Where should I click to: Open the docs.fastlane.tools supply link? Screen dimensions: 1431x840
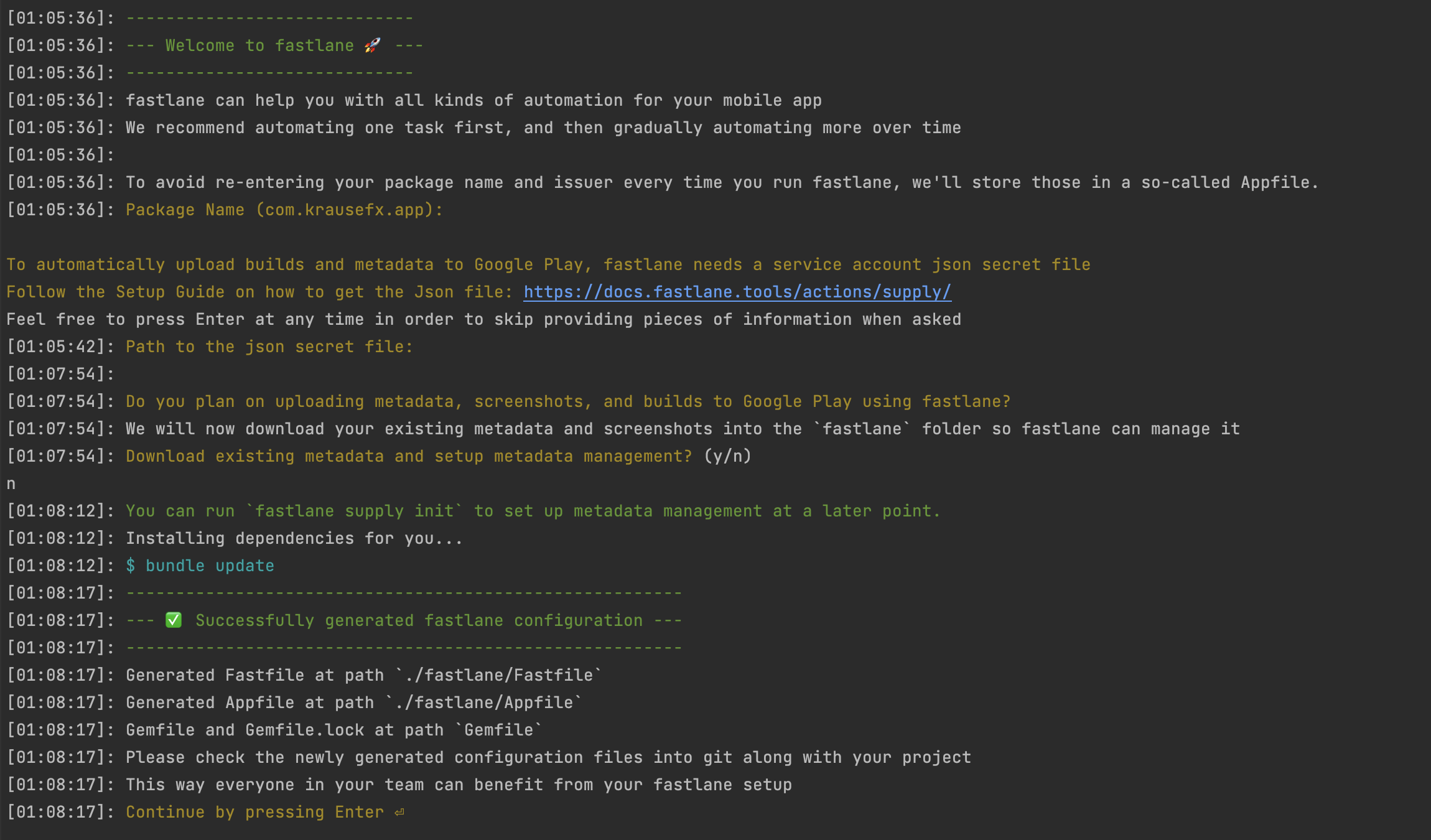pyautogui.click(x=737, y=292)
